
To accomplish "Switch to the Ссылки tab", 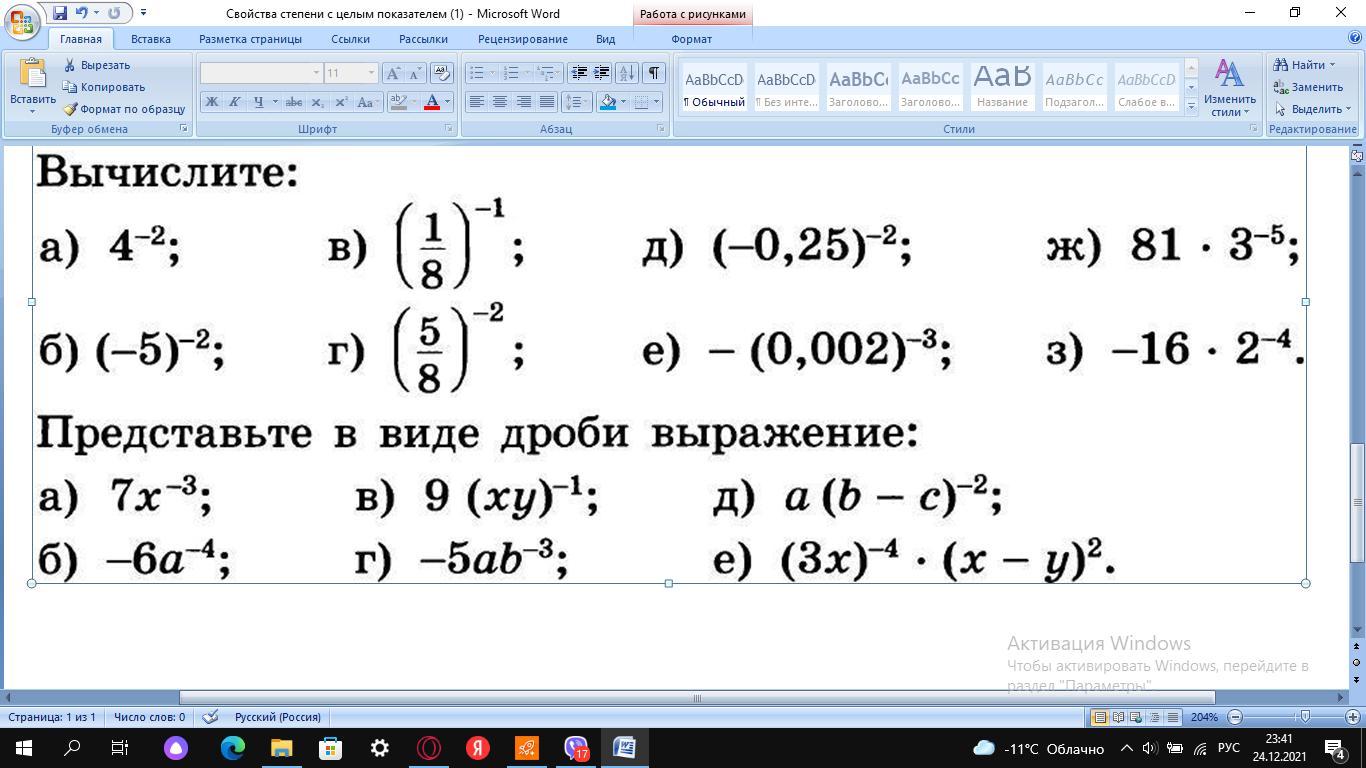I will [x=351, y=39].
